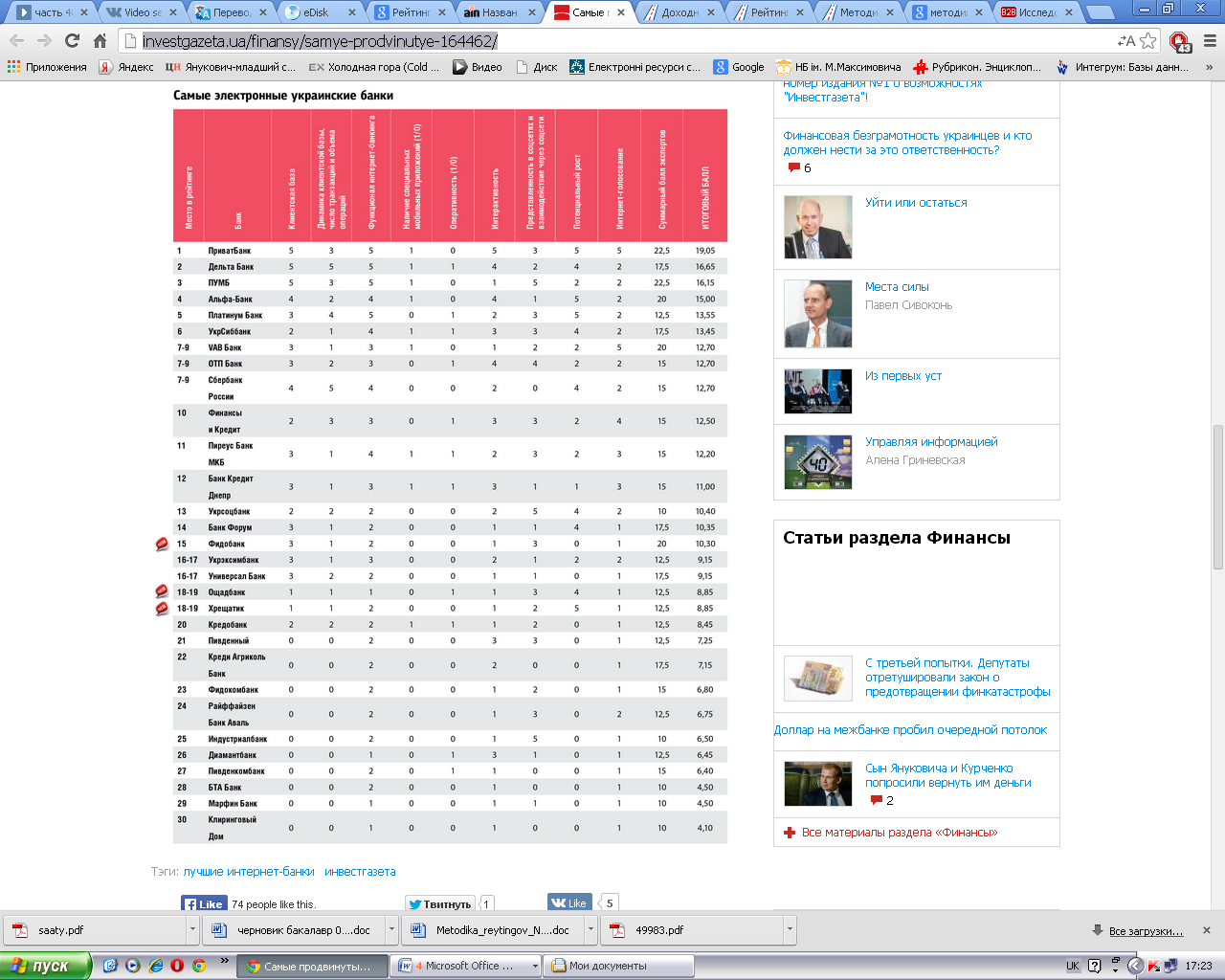Viewport: 1225px width, 980px height.
Task: Open the С третьей попытки article thumbnail
Action: pos(817,678)
